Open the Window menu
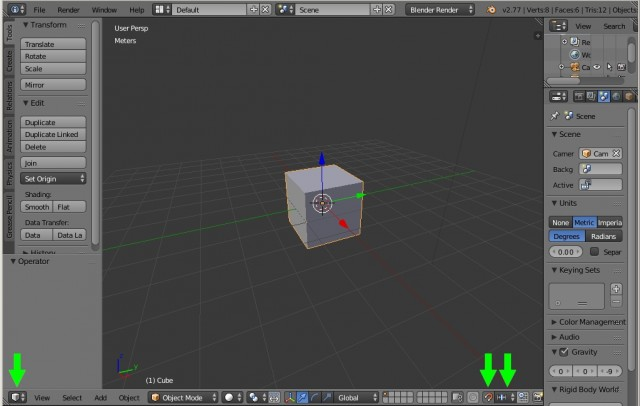Image resolution: width=640 pixels, height=406 pixels. [104, 10]
